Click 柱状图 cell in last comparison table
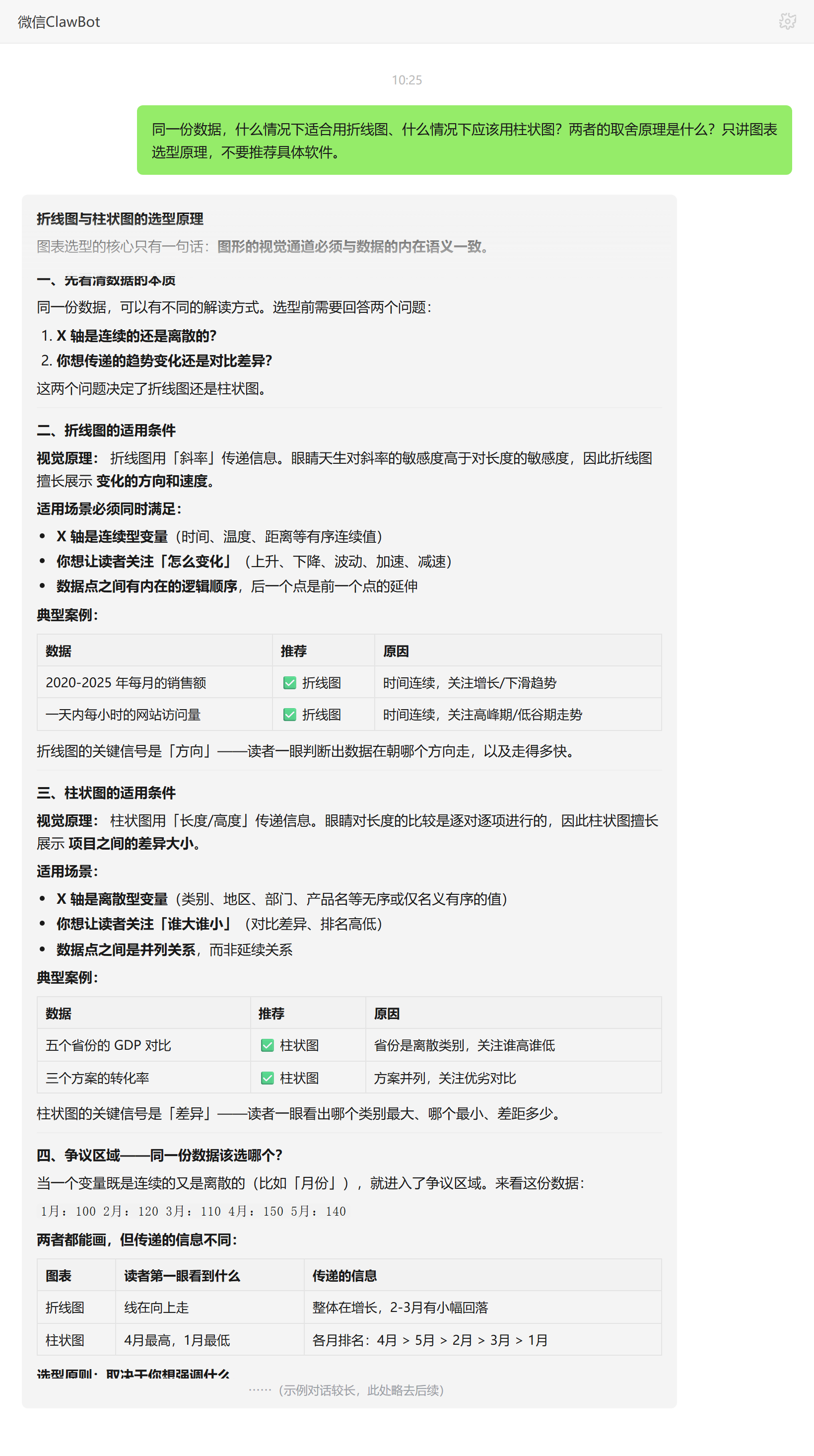This screenshot has height=1456, width=814. [x=76, y=1340]
